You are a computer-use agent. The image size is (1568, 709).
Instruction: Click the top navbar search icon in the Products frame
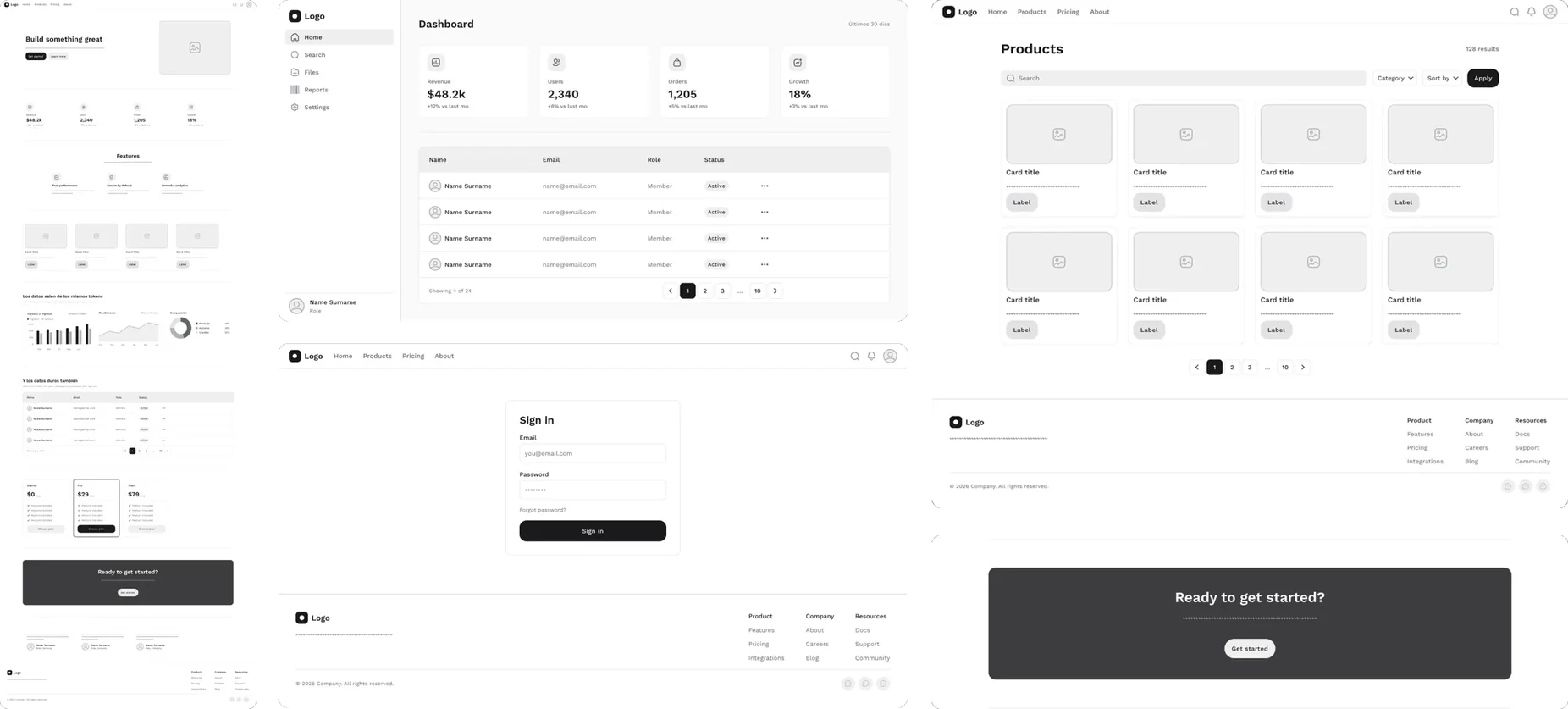(x=1515, y=12)
